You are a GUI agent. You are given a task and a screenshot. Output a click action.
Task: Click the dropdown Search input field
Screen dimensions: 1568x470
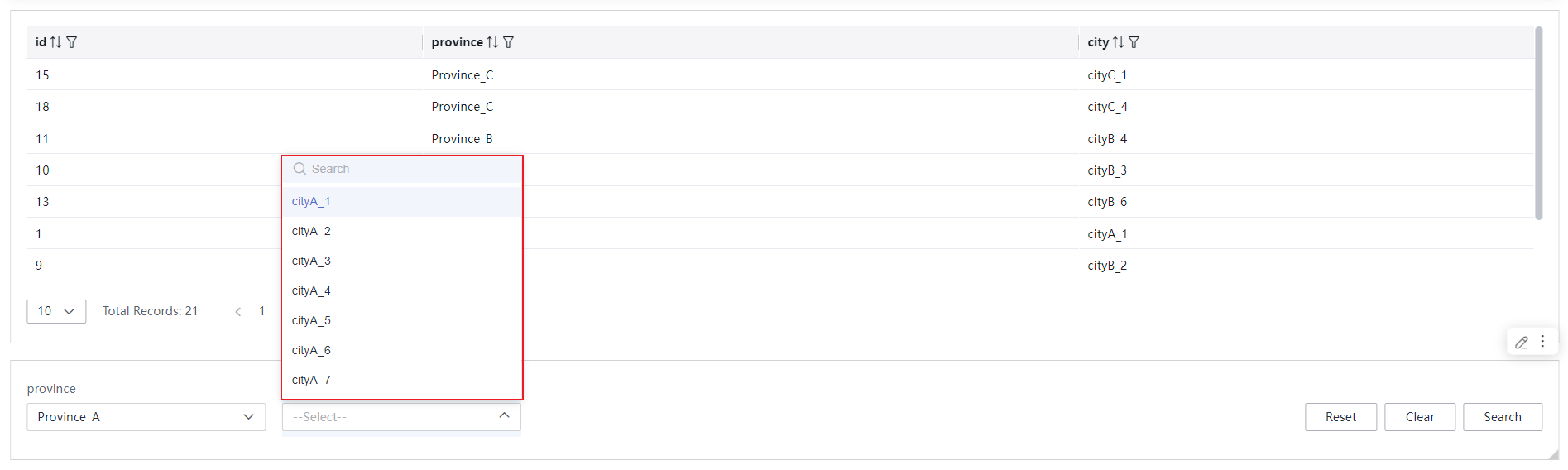coord(402,169)
